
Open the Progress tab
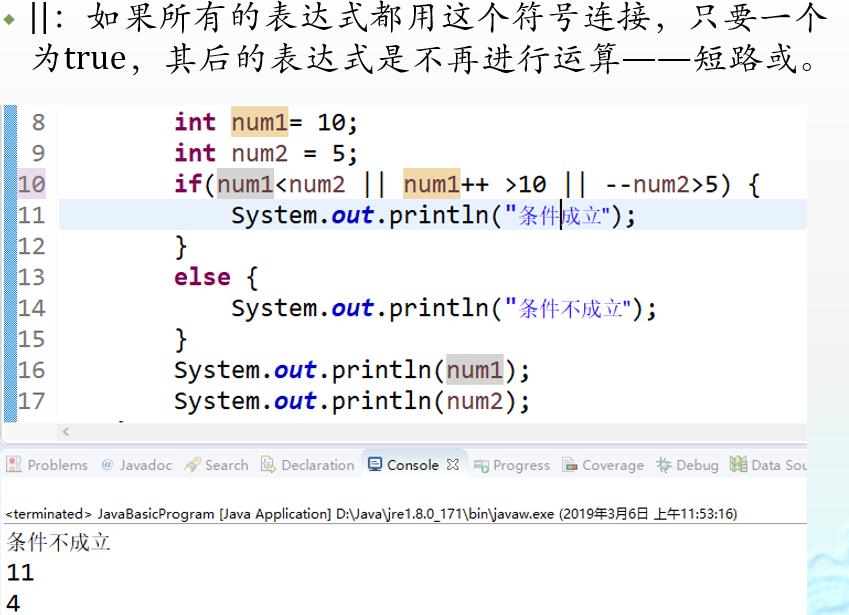(x=512, y=466)
